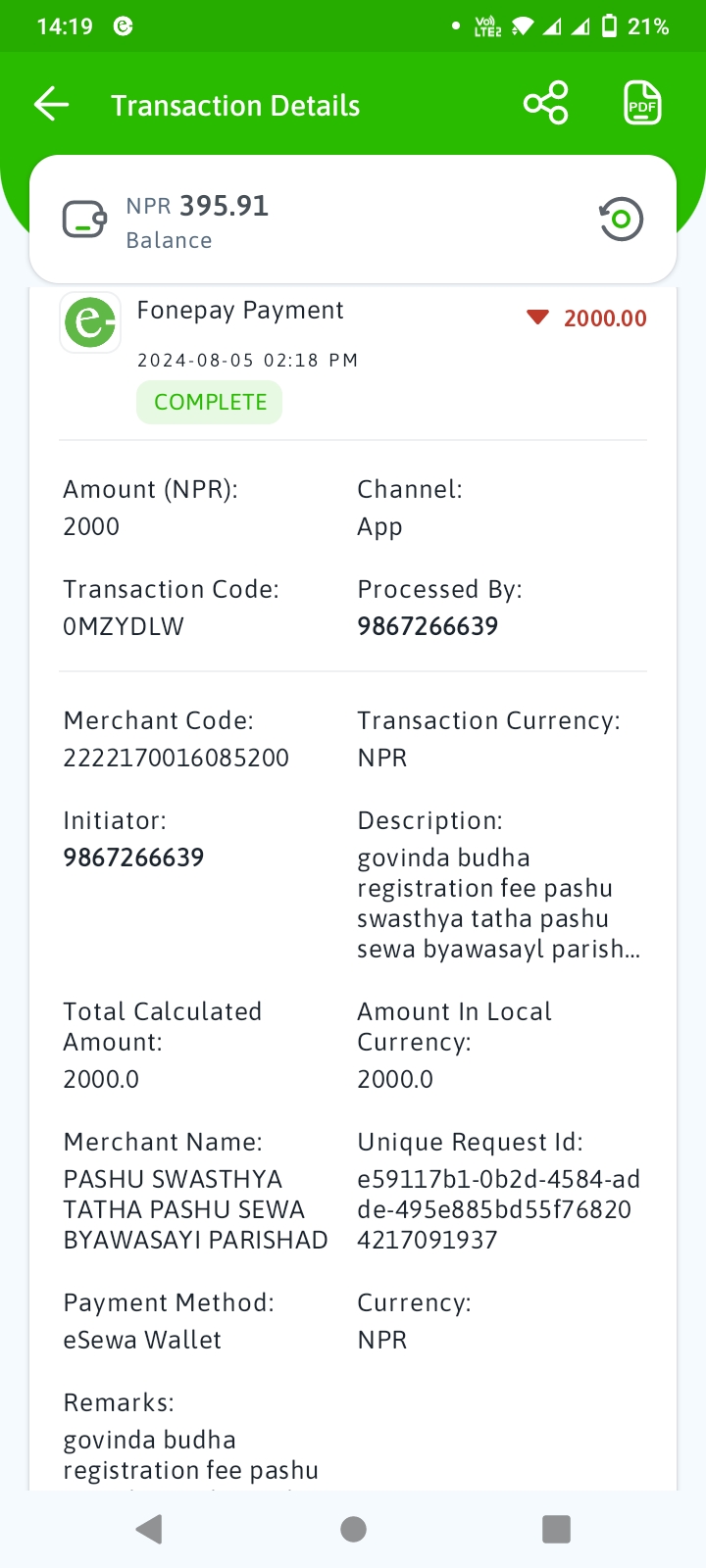Tap the eSewa logo next to Fonepay Payment
706x1568 pixels.
(x=90, y=322)
